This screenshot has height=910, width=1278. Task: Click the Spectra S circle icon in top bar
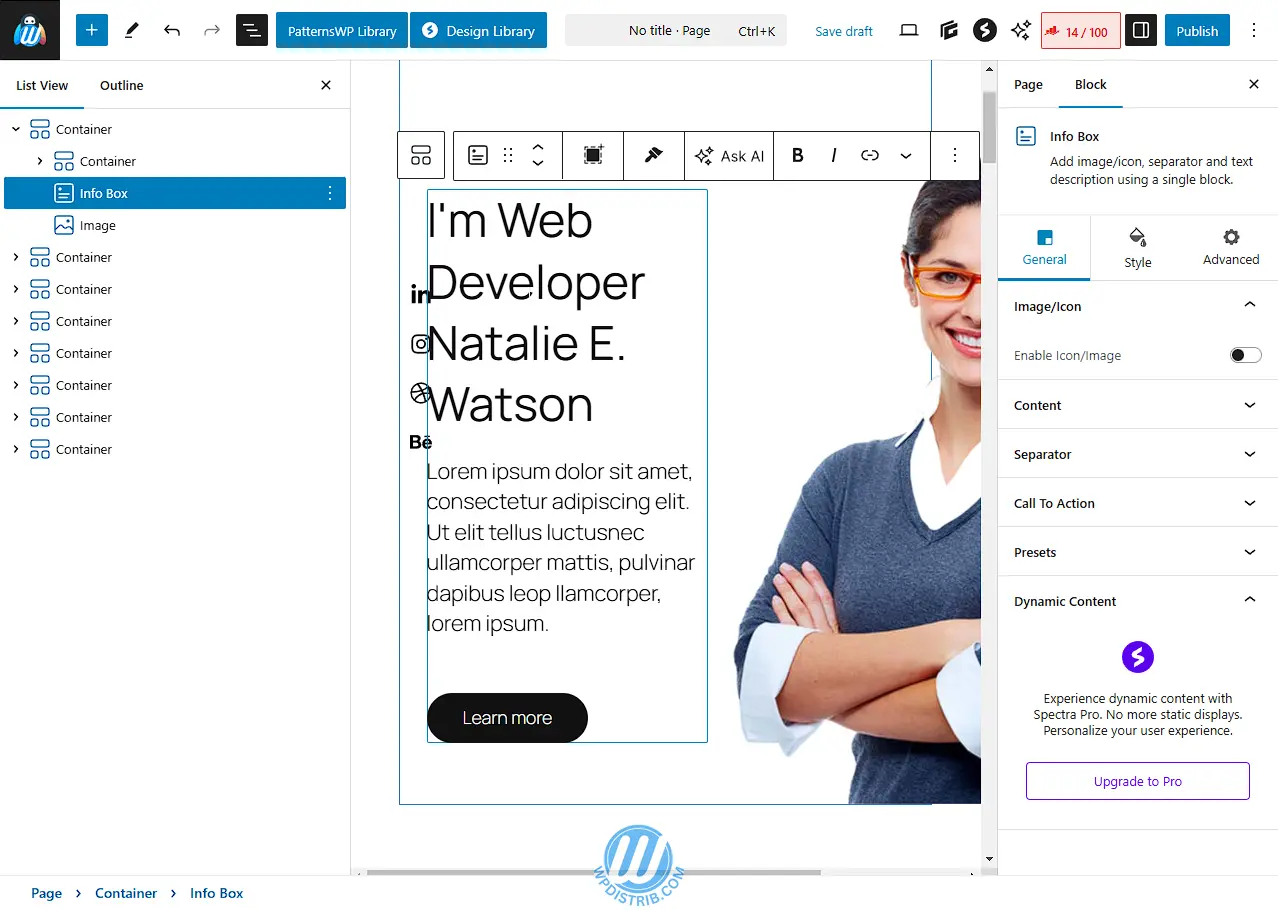(985, 30)
